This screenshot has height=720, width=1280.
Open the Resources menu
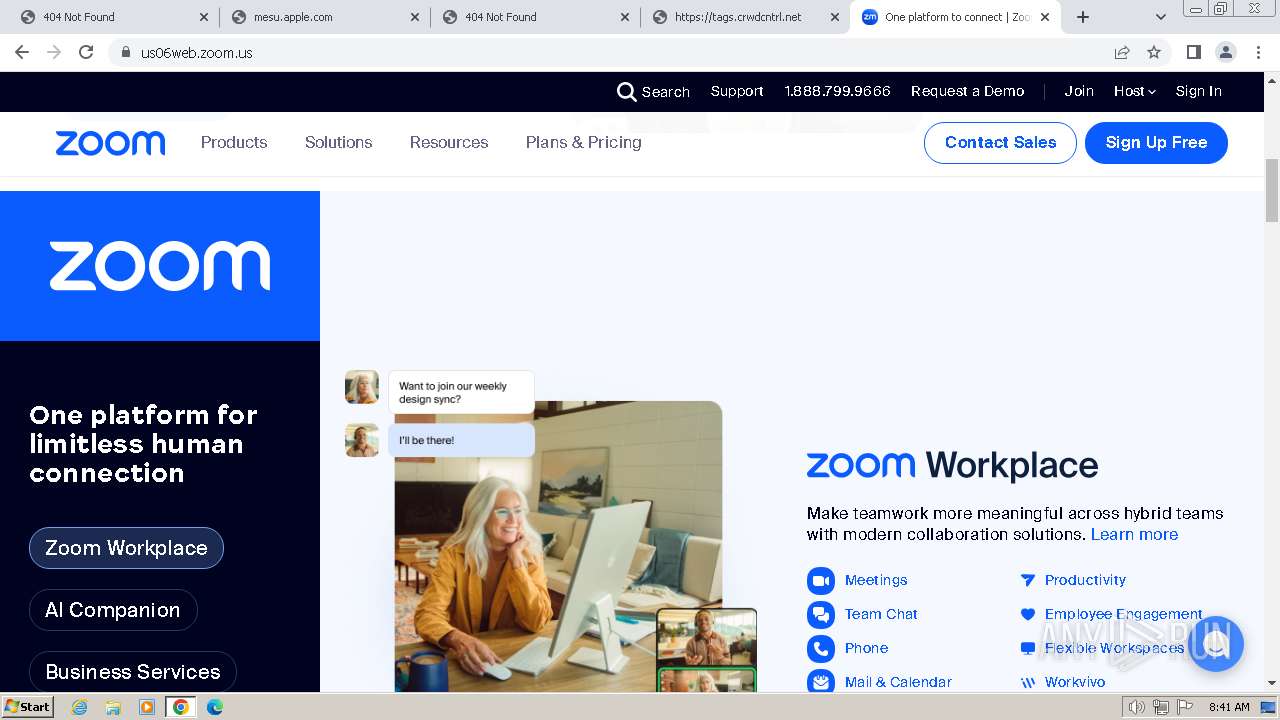pyautogui.click(x=449, y=142)
